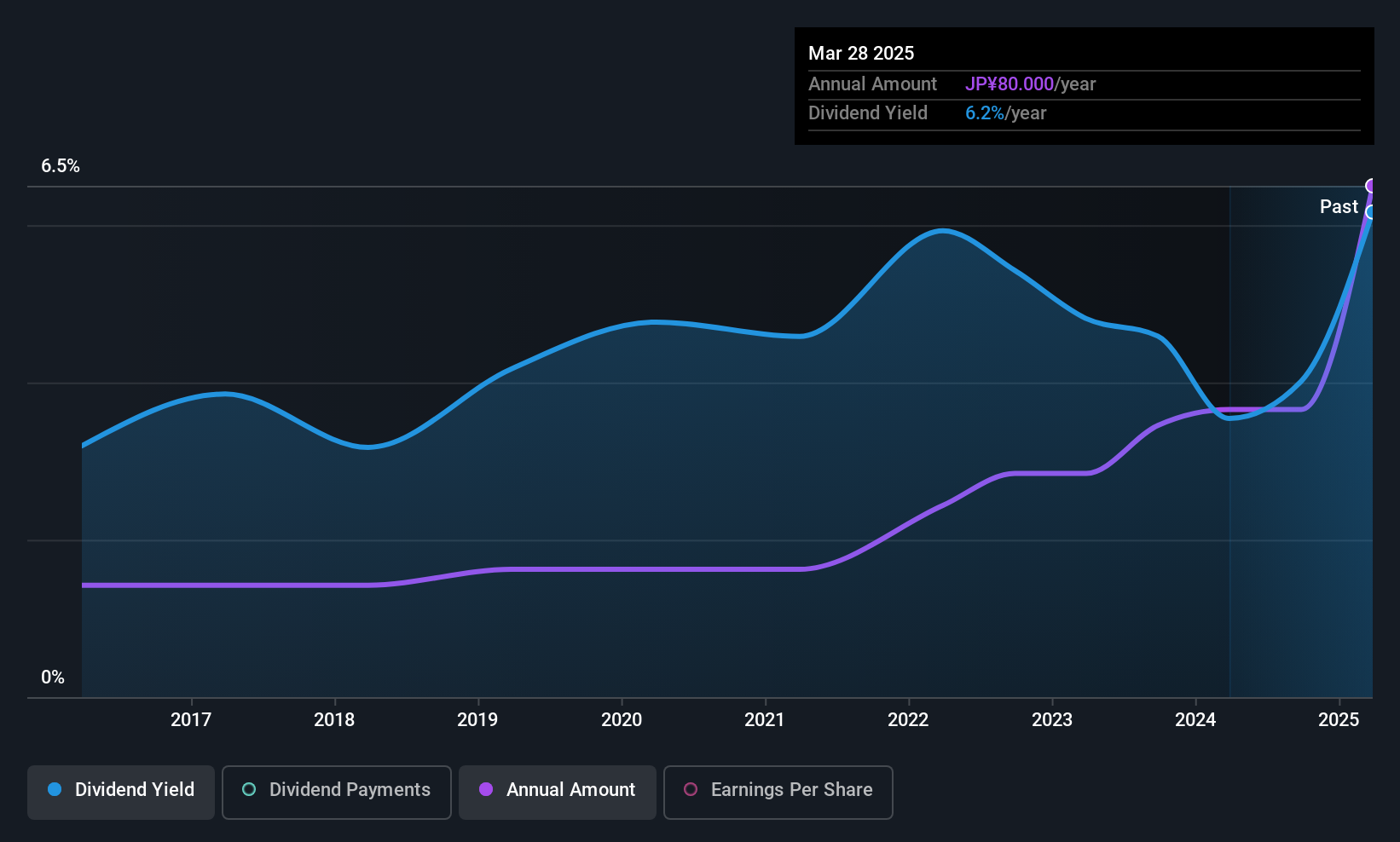Click the 2022 x-axis label
This screenshot has width=1400, height=842.
tap(908, 720)
